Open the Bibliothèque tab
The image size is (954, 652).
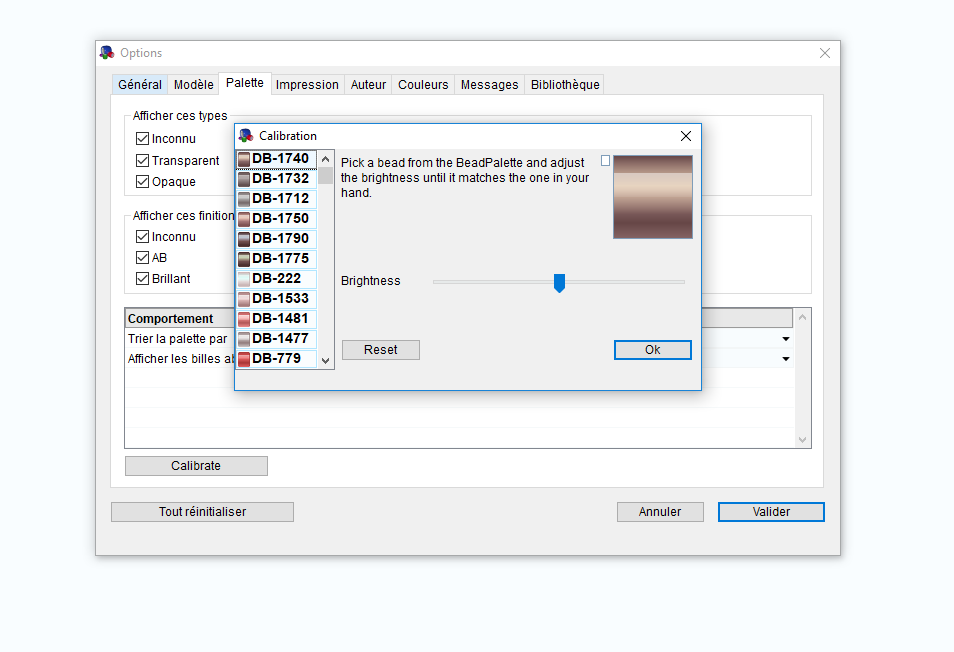point(565,85)
